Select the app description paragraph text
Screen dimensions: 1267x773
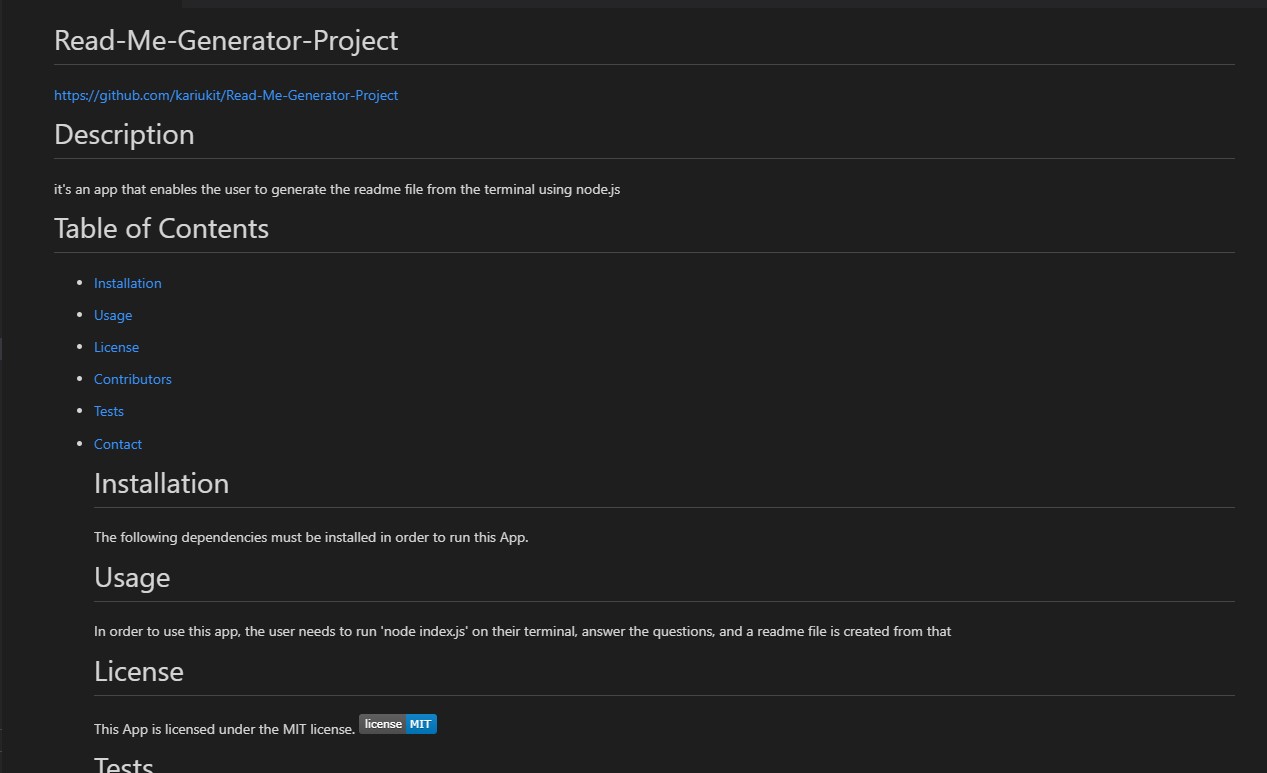[x=336, y=189]
